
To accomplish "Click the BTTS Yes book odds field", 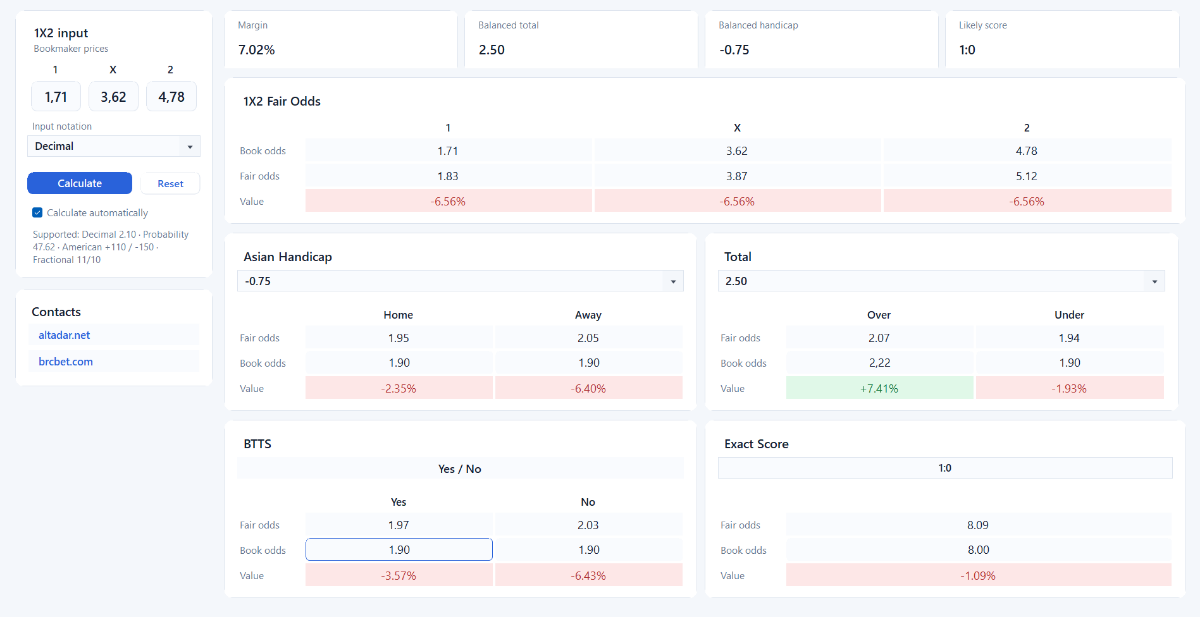I will 399,550.
